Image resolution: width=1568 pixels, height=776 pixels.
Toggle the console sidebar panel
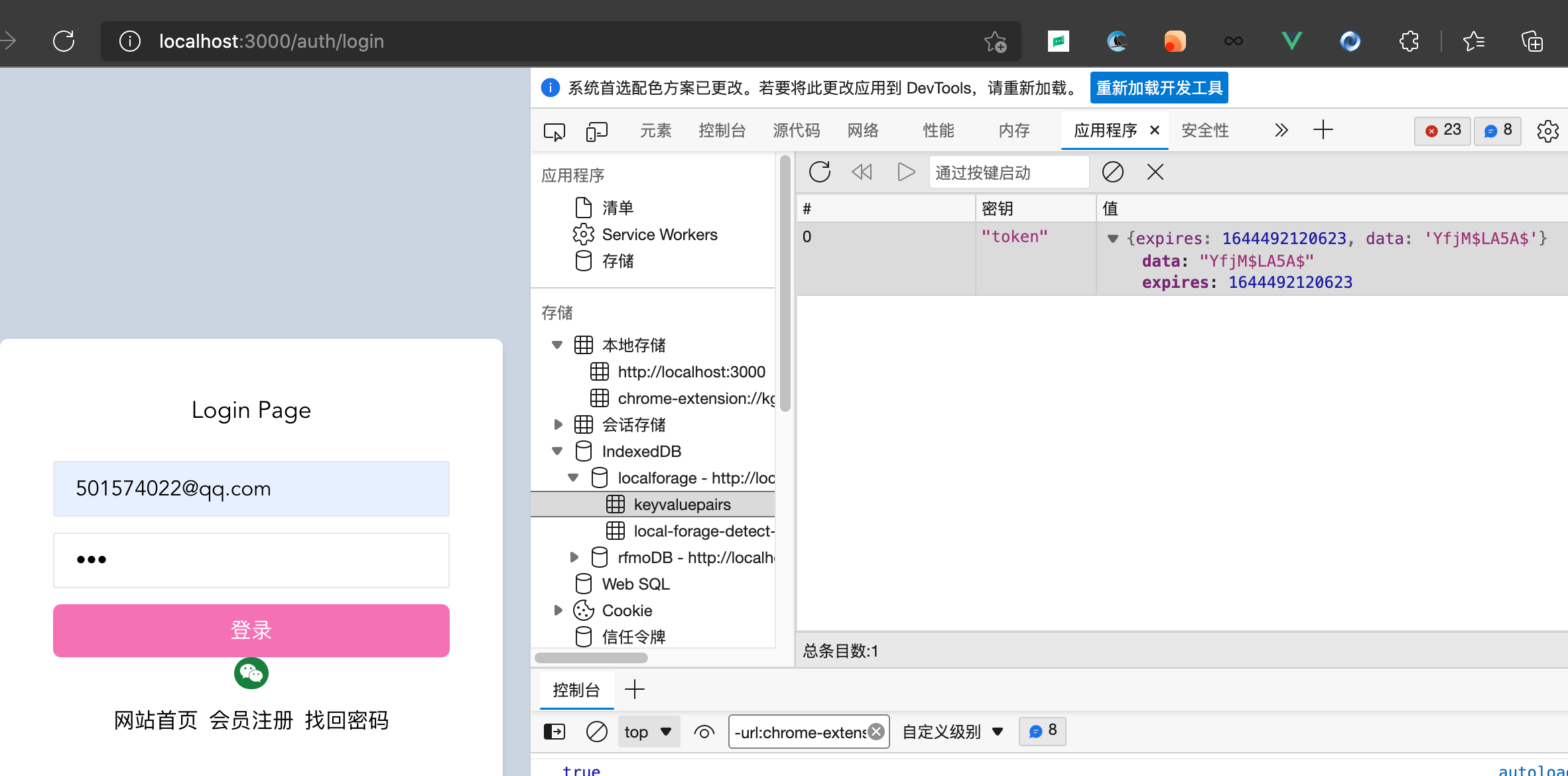555,732
